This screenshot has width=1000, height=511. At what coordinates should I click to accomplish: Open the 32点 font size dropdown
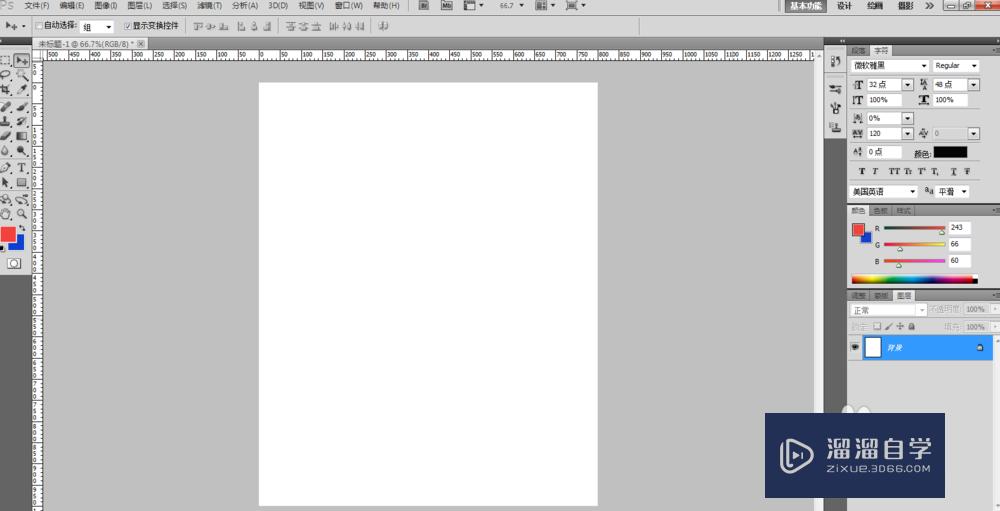(x=908, y=84)
